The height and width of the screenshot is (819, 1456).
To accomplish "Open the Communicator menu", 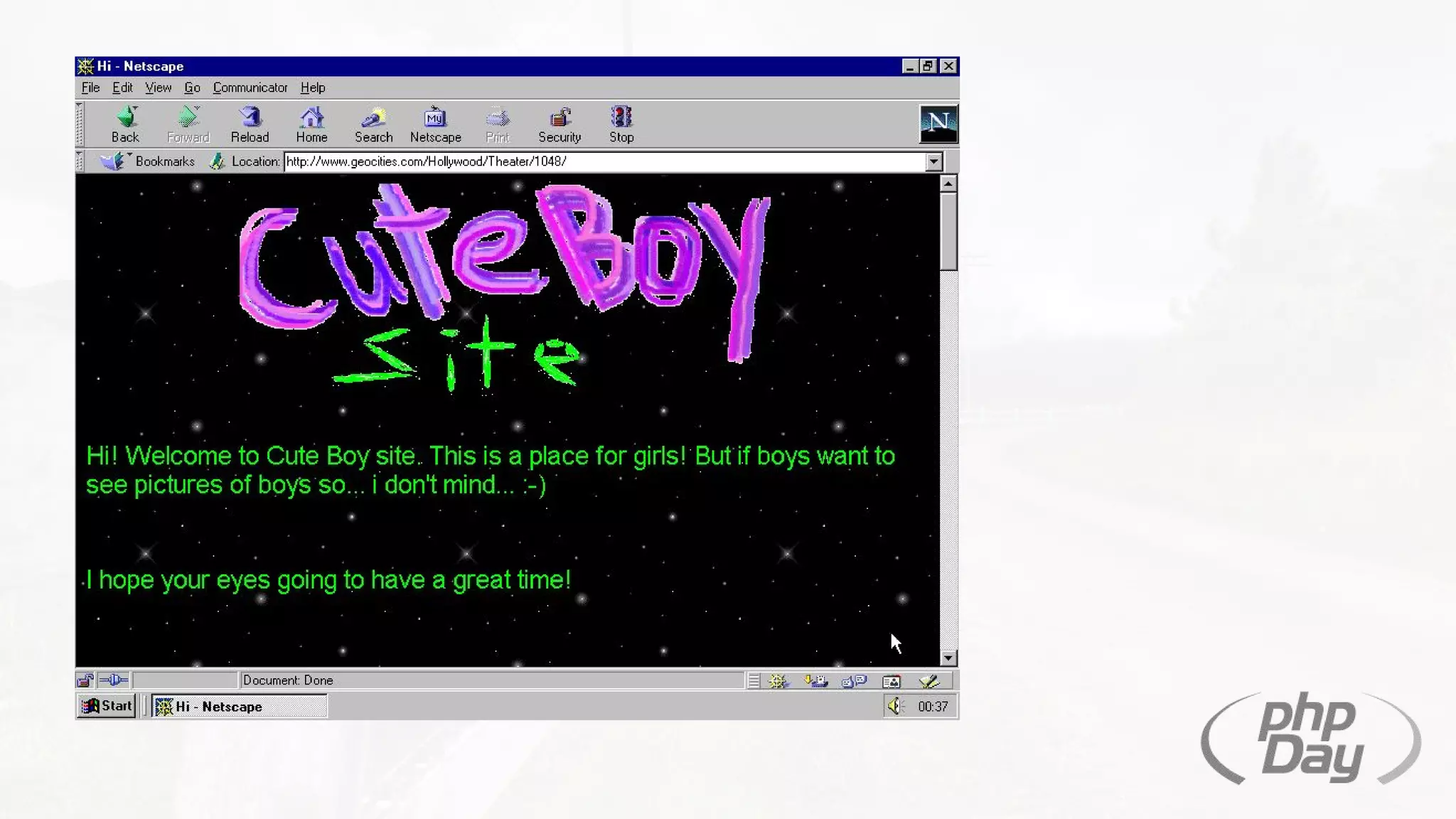I will point(250,87).
